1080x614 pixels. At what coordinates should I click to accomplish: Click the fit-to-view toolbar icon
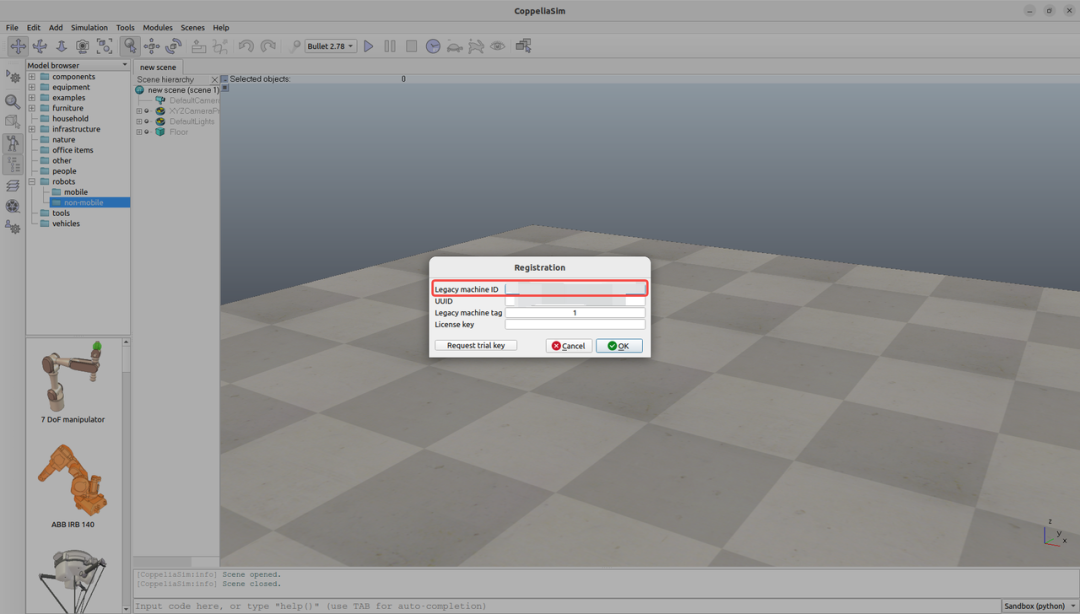pos(104,46)
